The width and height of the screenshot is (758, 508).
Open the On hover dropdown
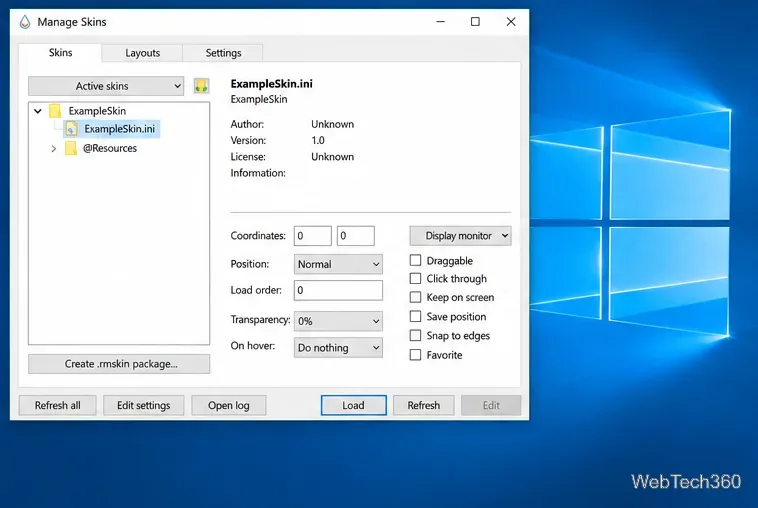pos(338,348)
